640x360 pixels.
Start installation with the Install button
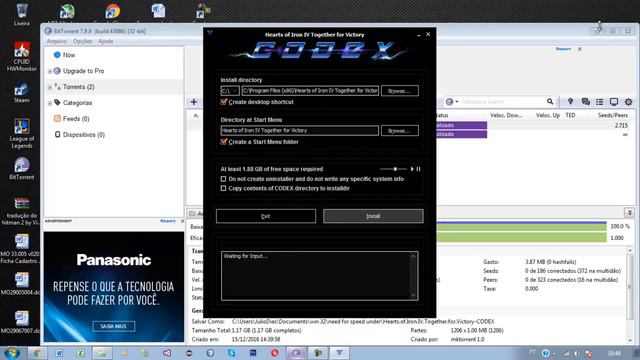[x=373, y=216]
